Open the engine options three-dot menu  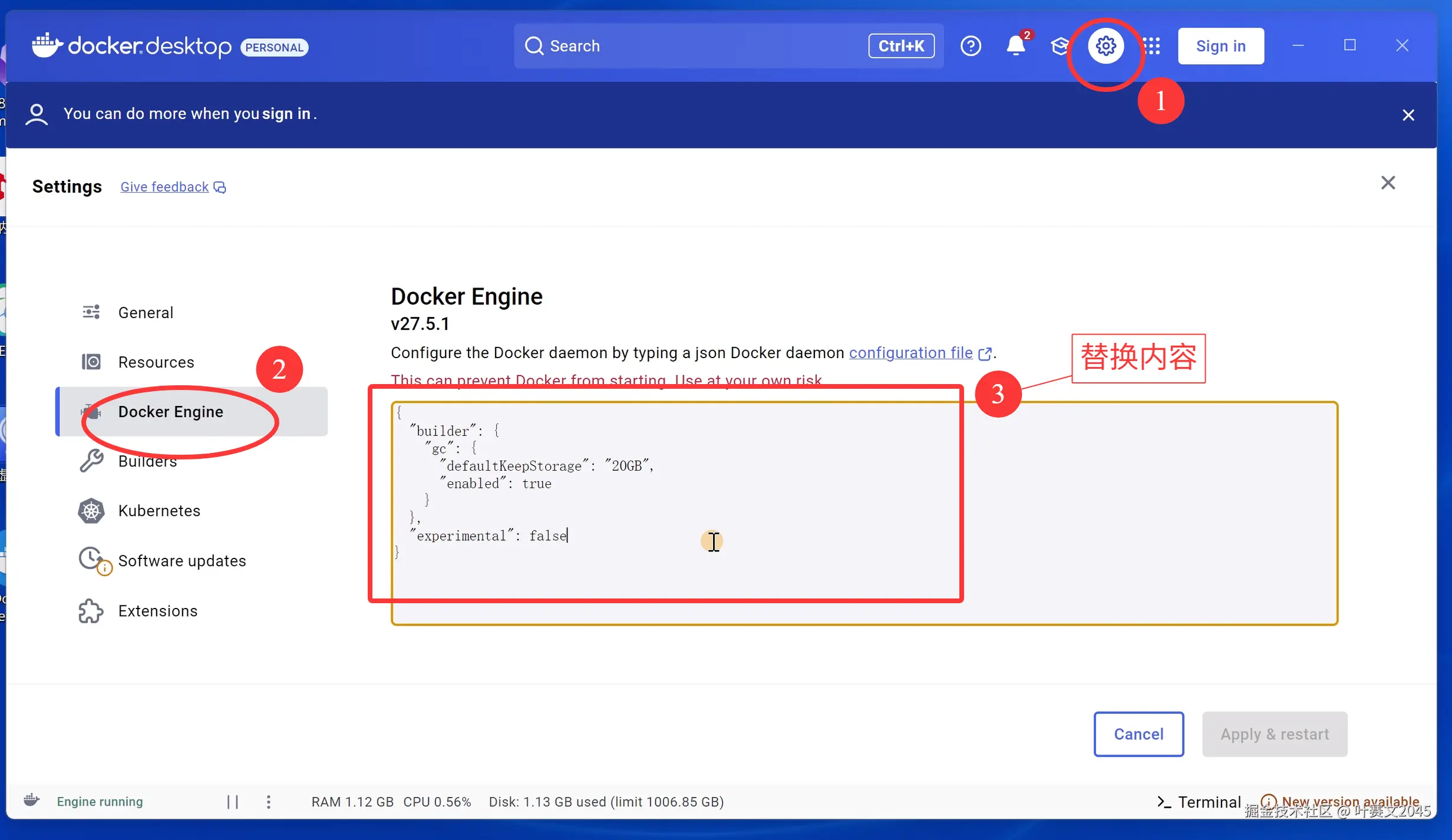(x=269, y=802)
